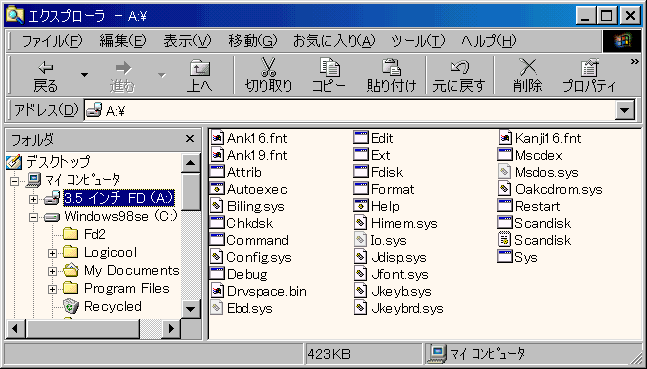Collapse the マイ コンピュータ tree node
647x369 pixels.
(15, 181)
